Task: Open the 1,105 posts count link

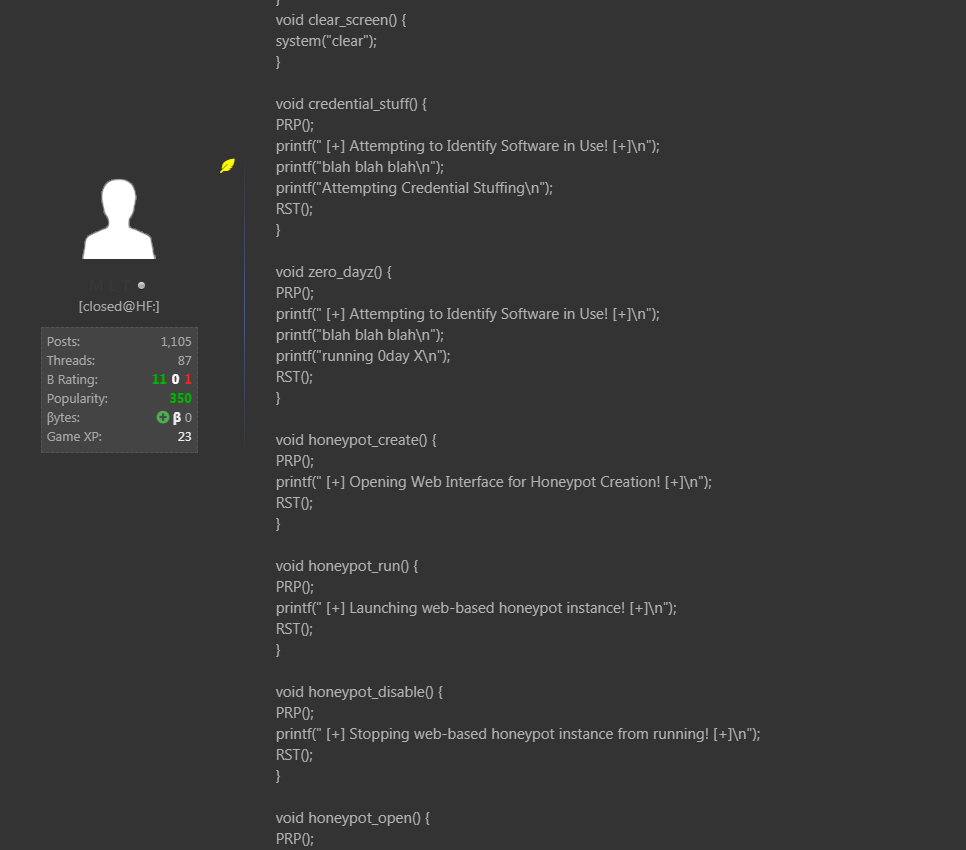Action: [176, 342]
